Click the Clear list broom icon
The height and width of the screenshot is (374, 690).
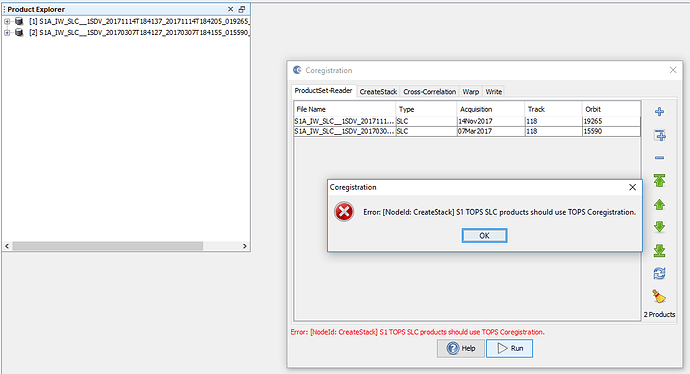point(659,297)
